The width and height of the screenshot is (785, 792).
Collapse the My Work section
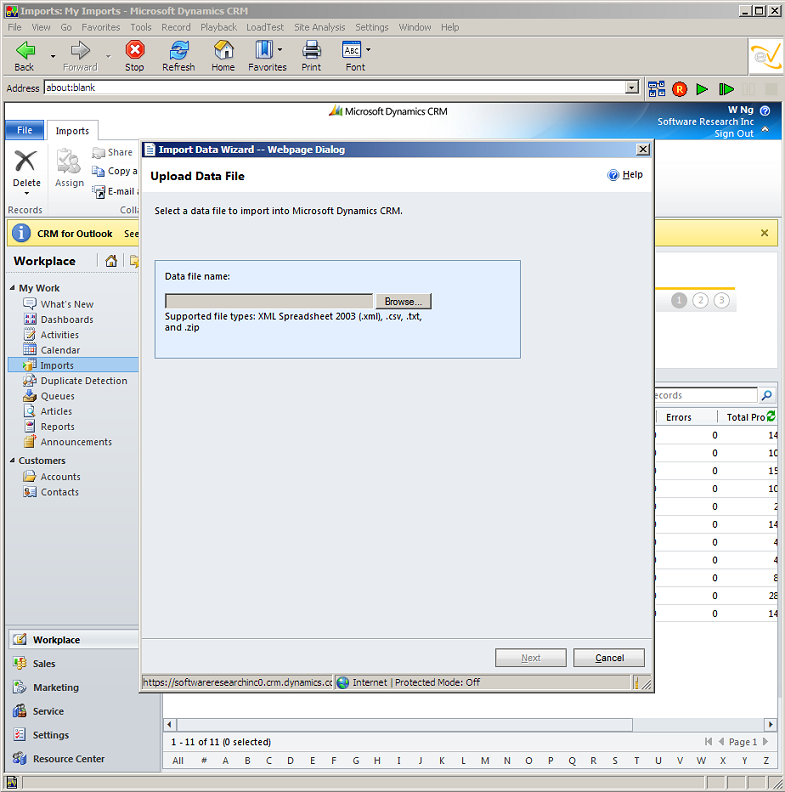12,287
